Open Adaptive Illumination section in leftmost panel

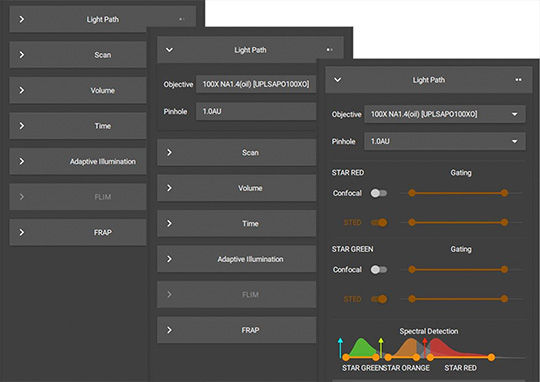click(x=78, y=161)
